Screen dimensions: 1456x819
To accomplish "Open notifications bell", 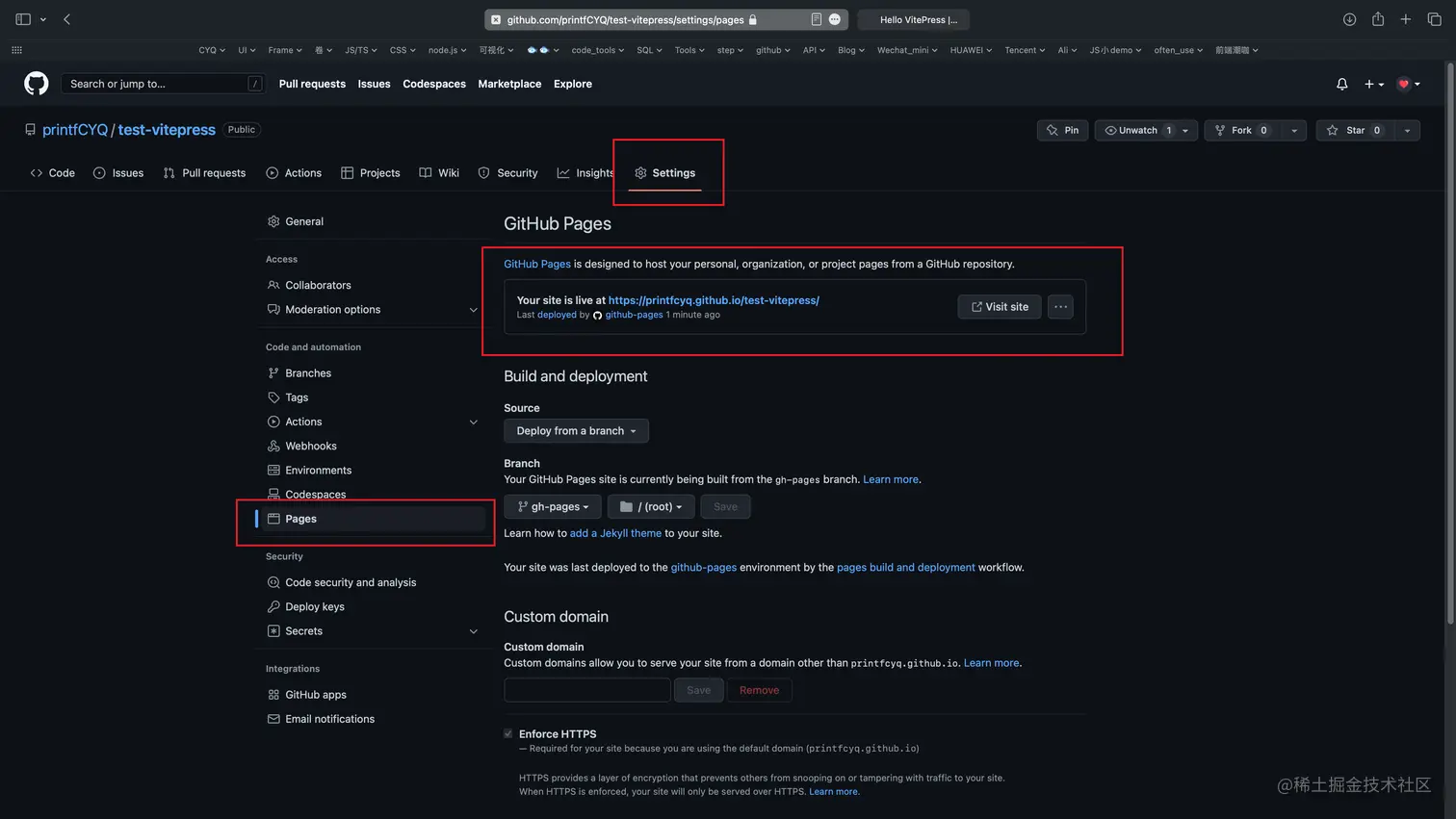I will click(1341, 84).
